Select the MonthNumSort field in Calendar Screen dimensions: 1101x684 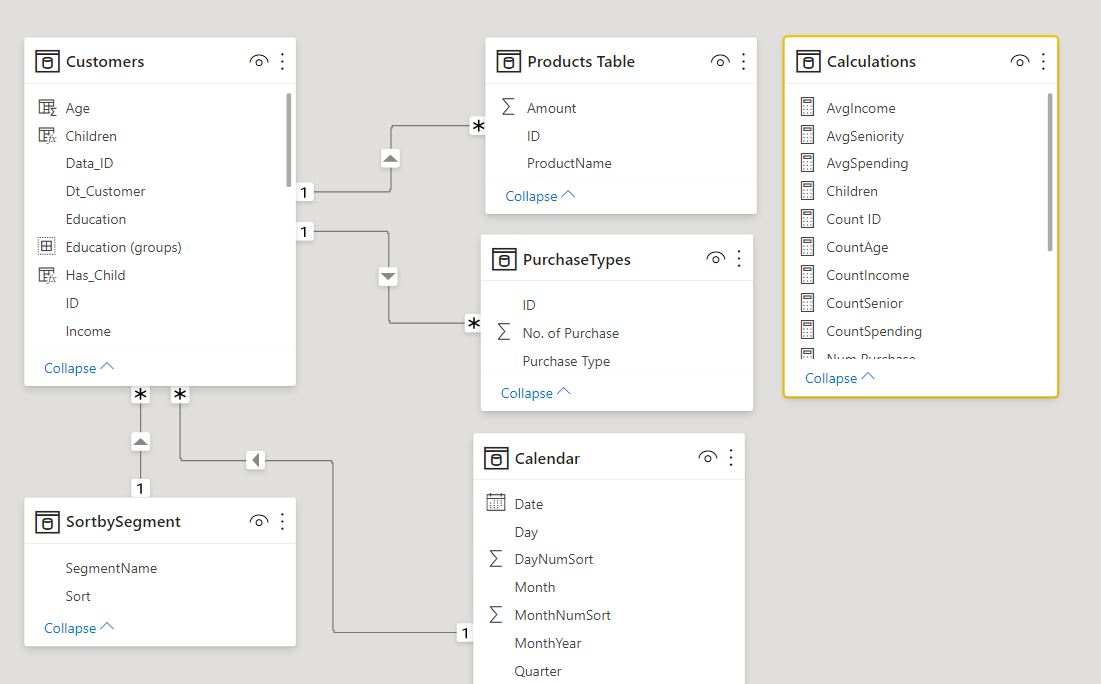(562, 615)
